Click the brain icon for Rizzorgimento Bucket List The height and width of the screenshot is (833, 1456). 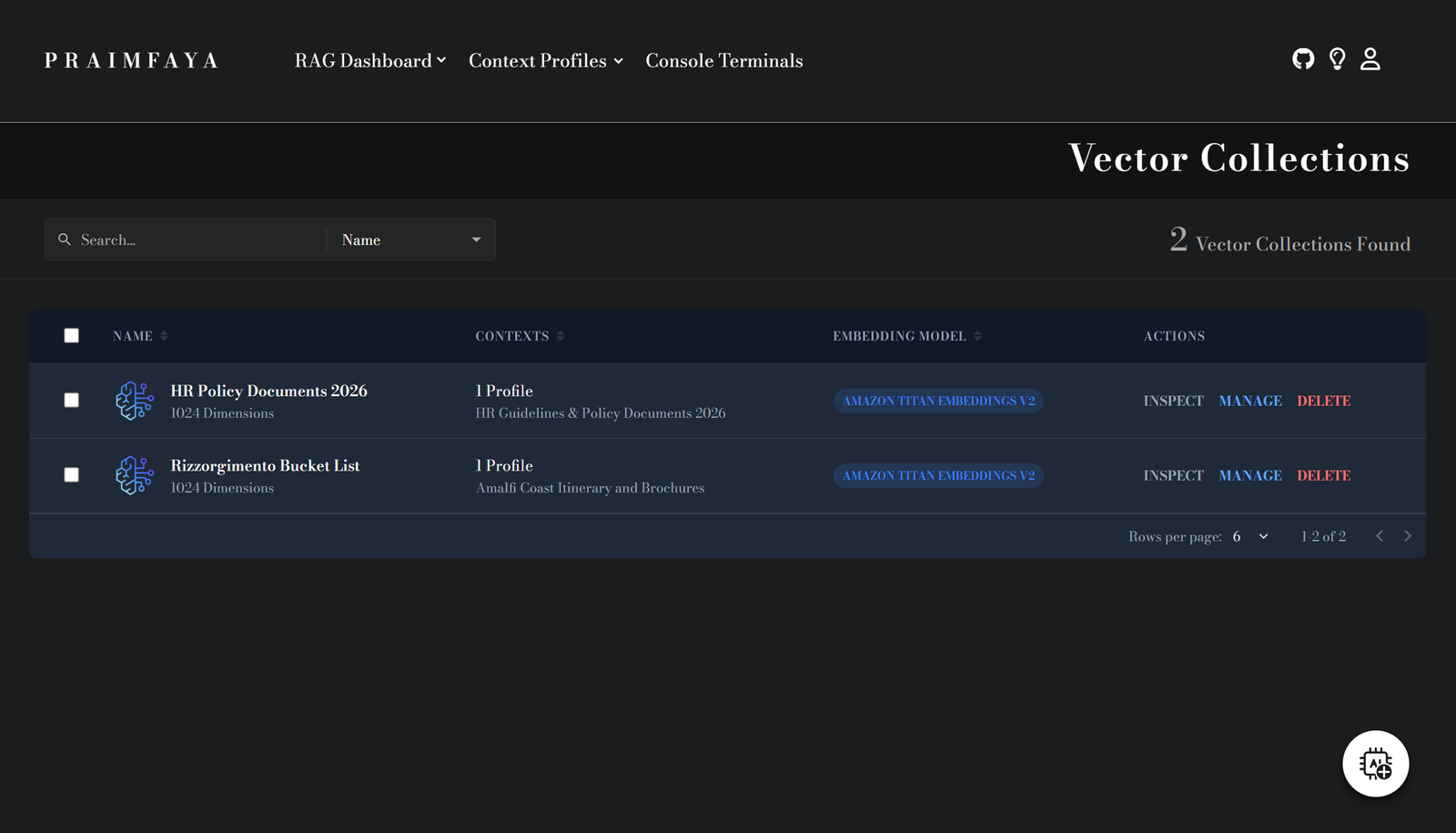tap(135, 475)
